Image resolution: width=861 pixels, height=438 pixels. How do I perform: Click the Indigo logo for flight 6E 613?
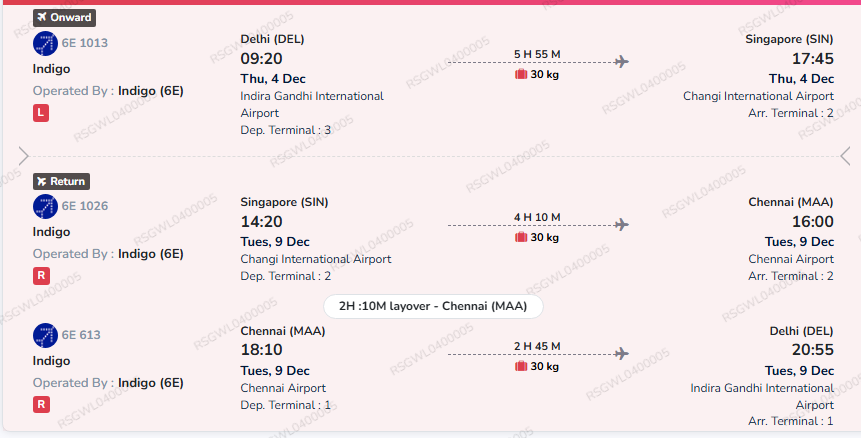(x=45, y=335)
